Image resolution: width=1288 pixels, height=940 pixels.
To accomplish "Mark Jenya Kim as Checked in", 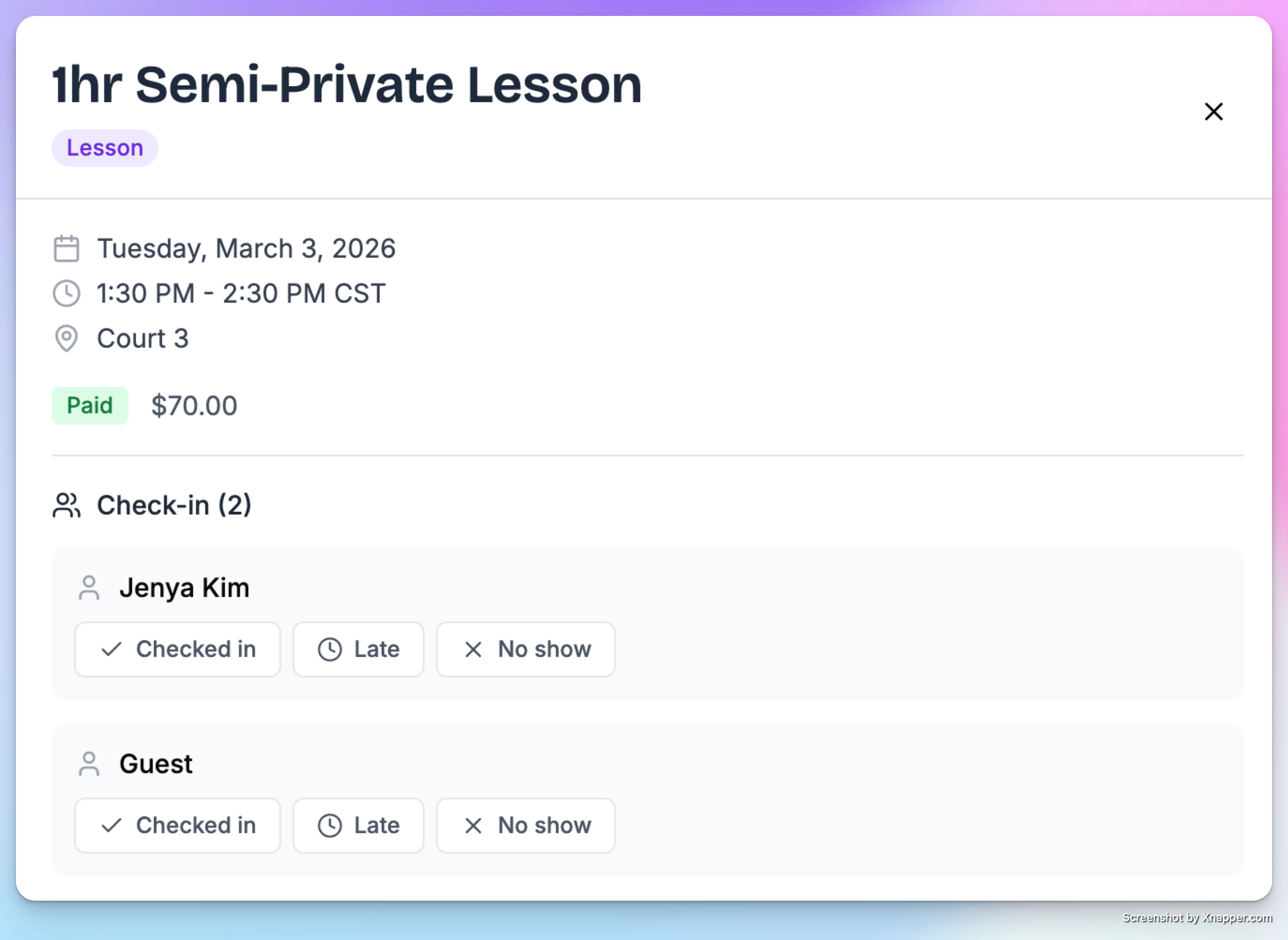I will (178, 649).
